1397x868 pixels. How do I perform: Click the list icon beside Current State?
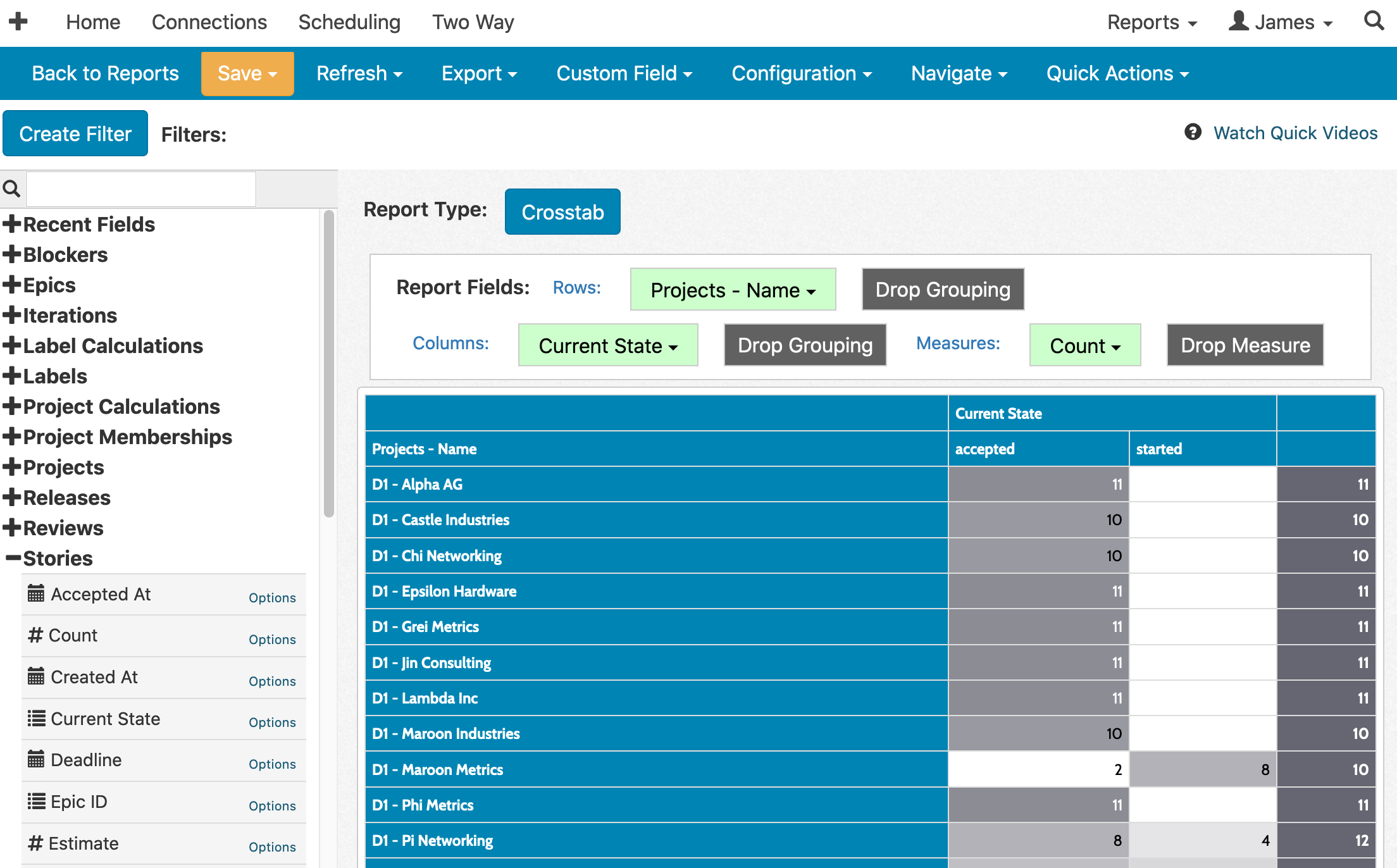point(36,718)
